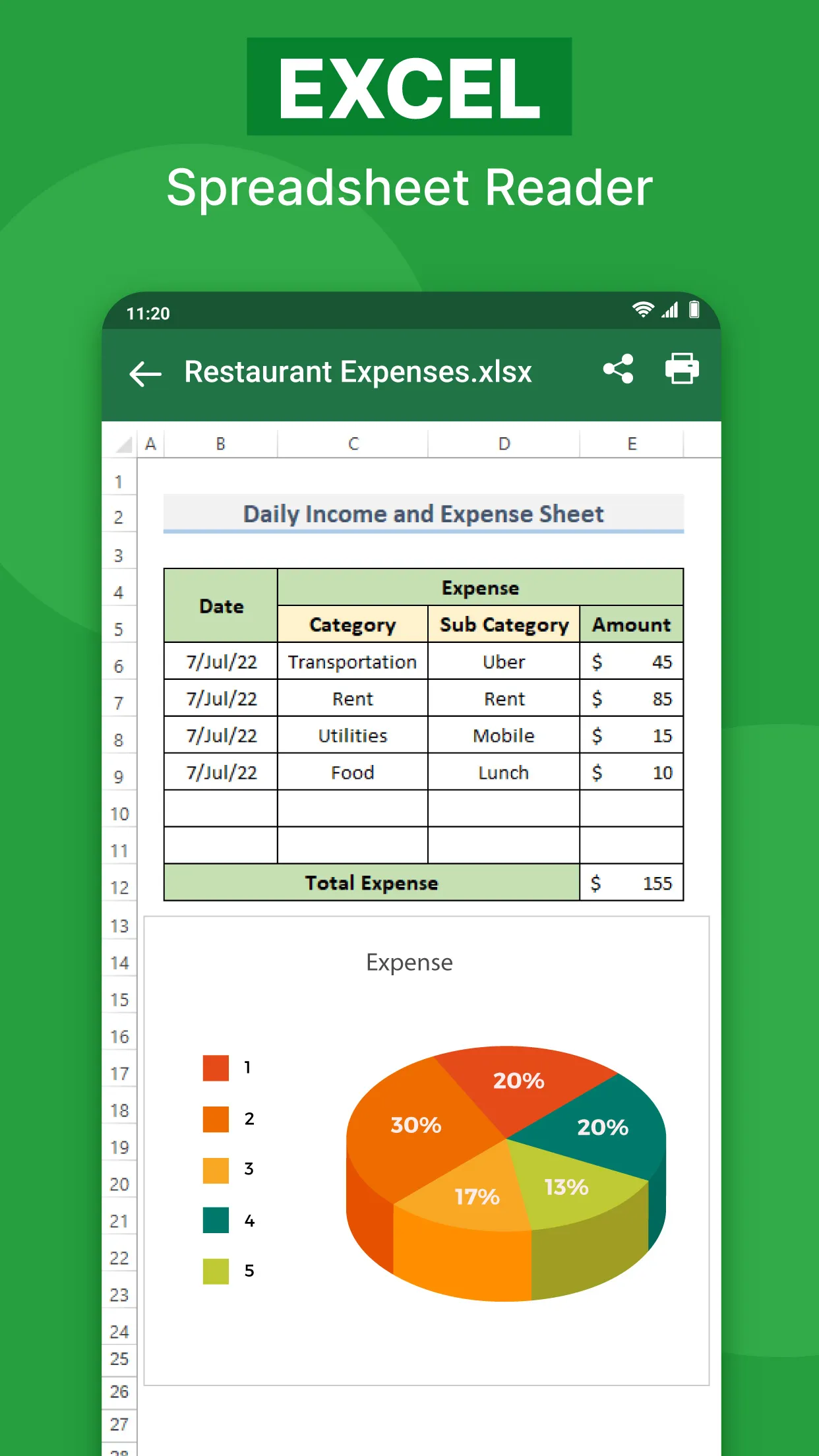Screen dimensions: 819x1456
Task: Tap the 11:20 clock in status bar
Action: (148, 313)
